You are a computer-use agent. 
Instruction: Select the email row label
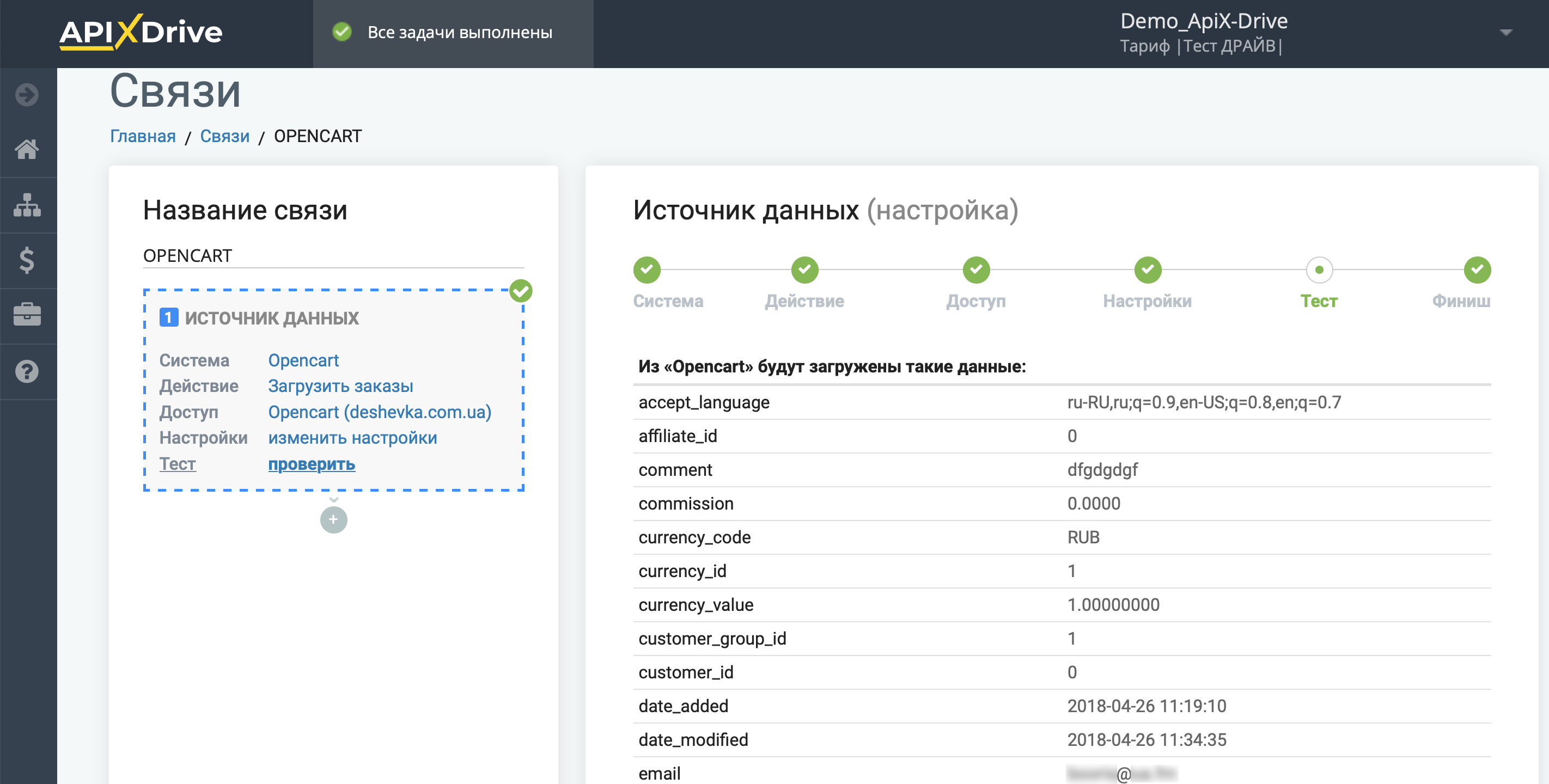coord(660,773)
